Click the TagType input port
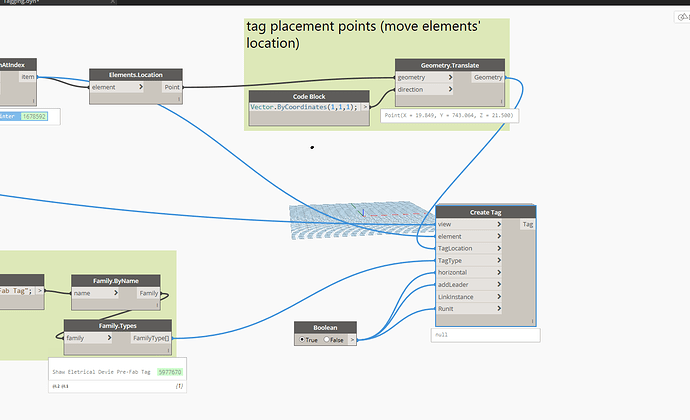This screenshot has height=420, width=690. 470,261
